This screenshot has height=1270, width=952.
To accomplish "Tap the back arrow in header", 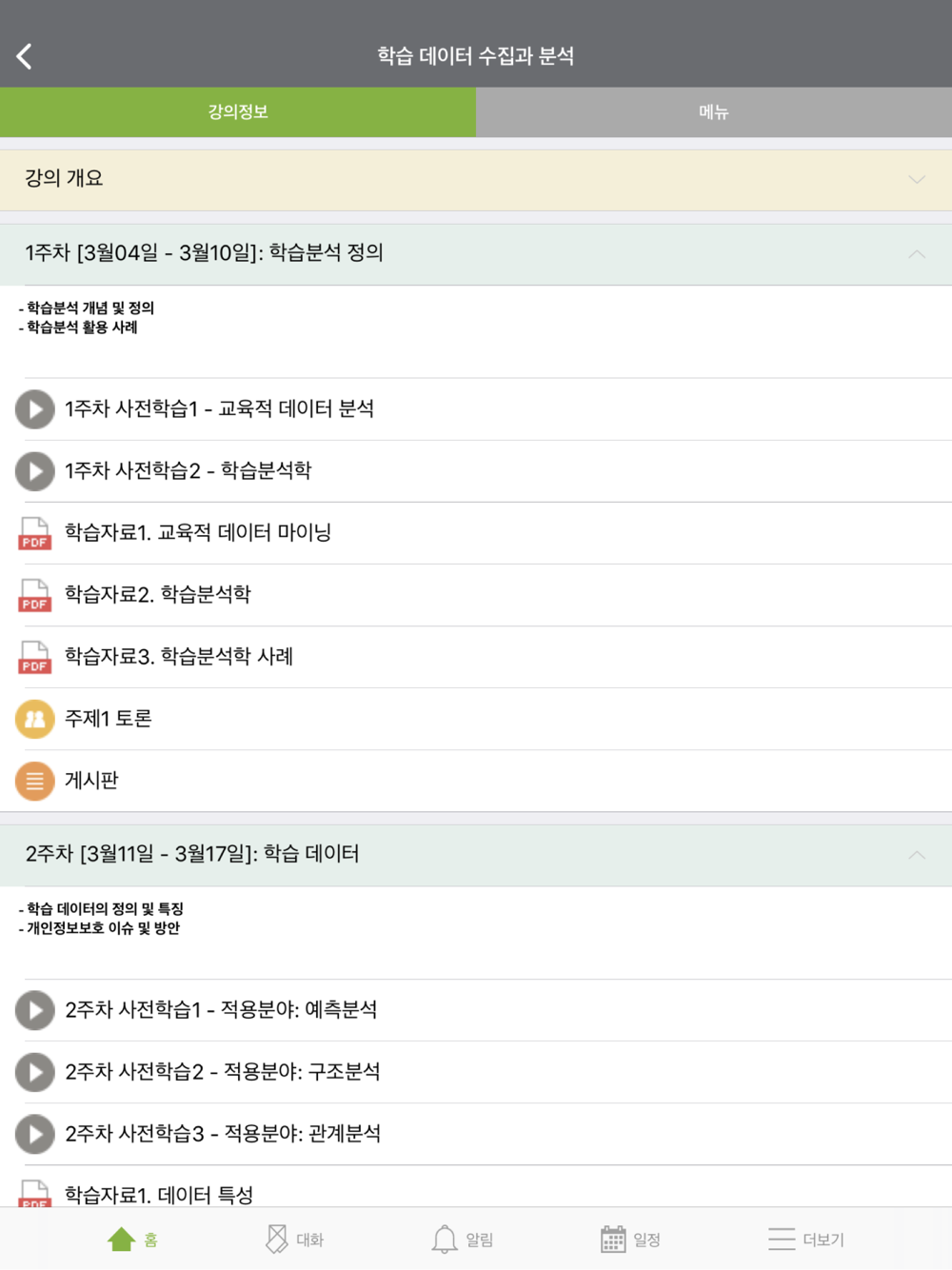I will 25,56.
